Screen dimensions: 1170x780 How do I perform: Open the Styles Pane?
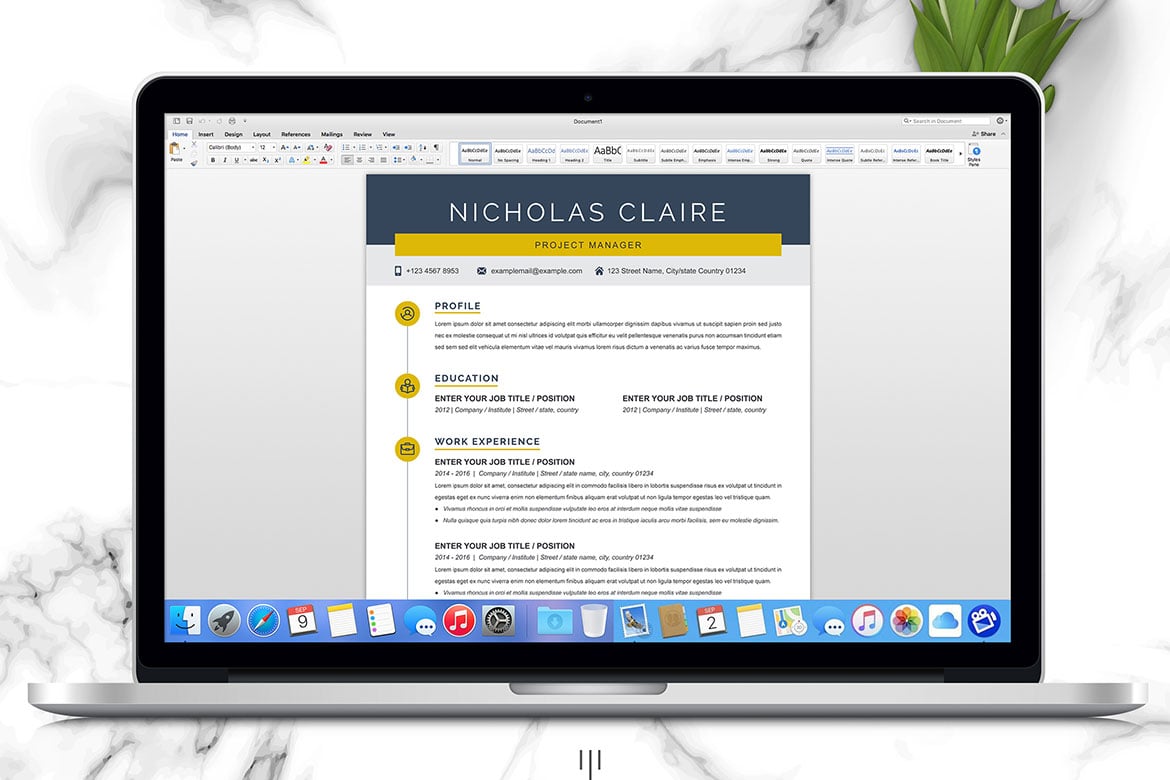(975, 154)
